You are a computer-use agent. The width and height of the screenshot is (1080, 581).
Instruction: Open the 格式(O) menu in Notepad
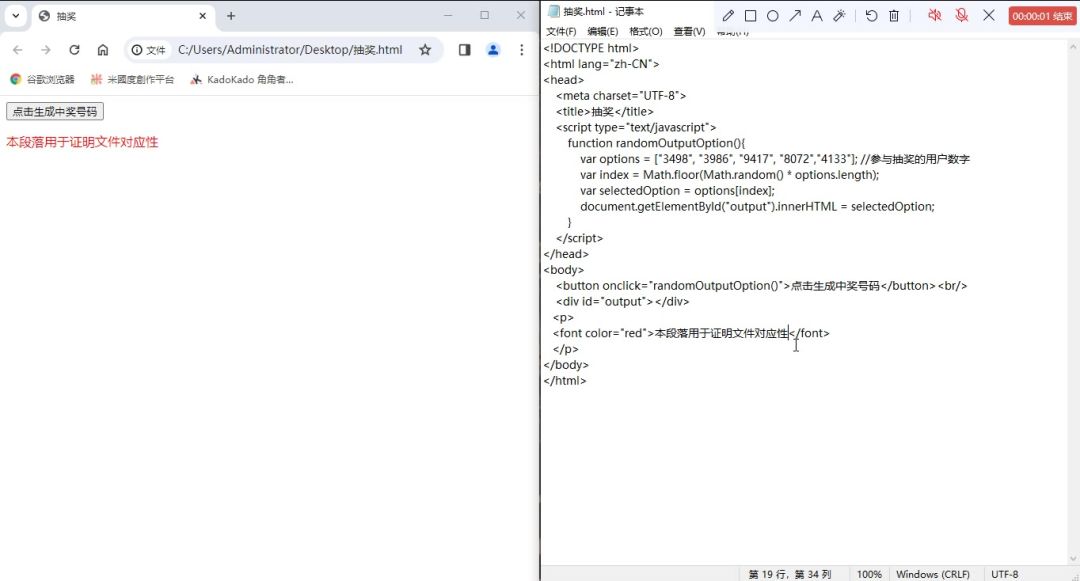(645, 32)
